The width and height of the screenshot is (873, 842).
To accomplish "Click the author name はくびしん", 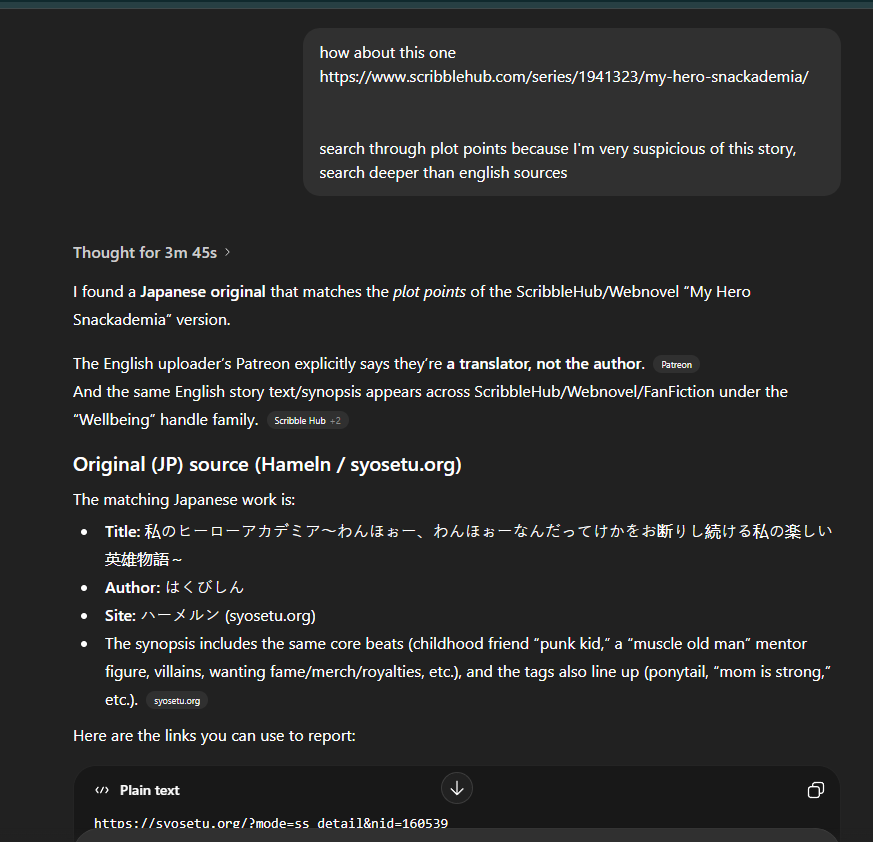I will coord(204,587).
